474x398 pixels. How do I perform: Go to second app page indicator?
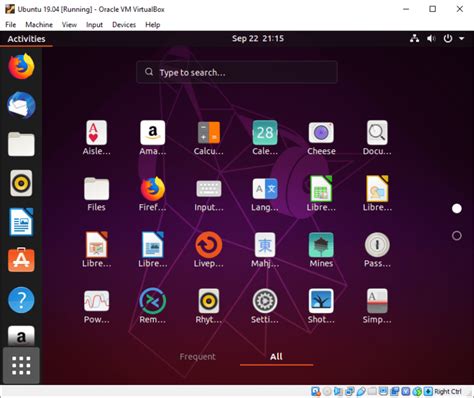tap(457, 236)
